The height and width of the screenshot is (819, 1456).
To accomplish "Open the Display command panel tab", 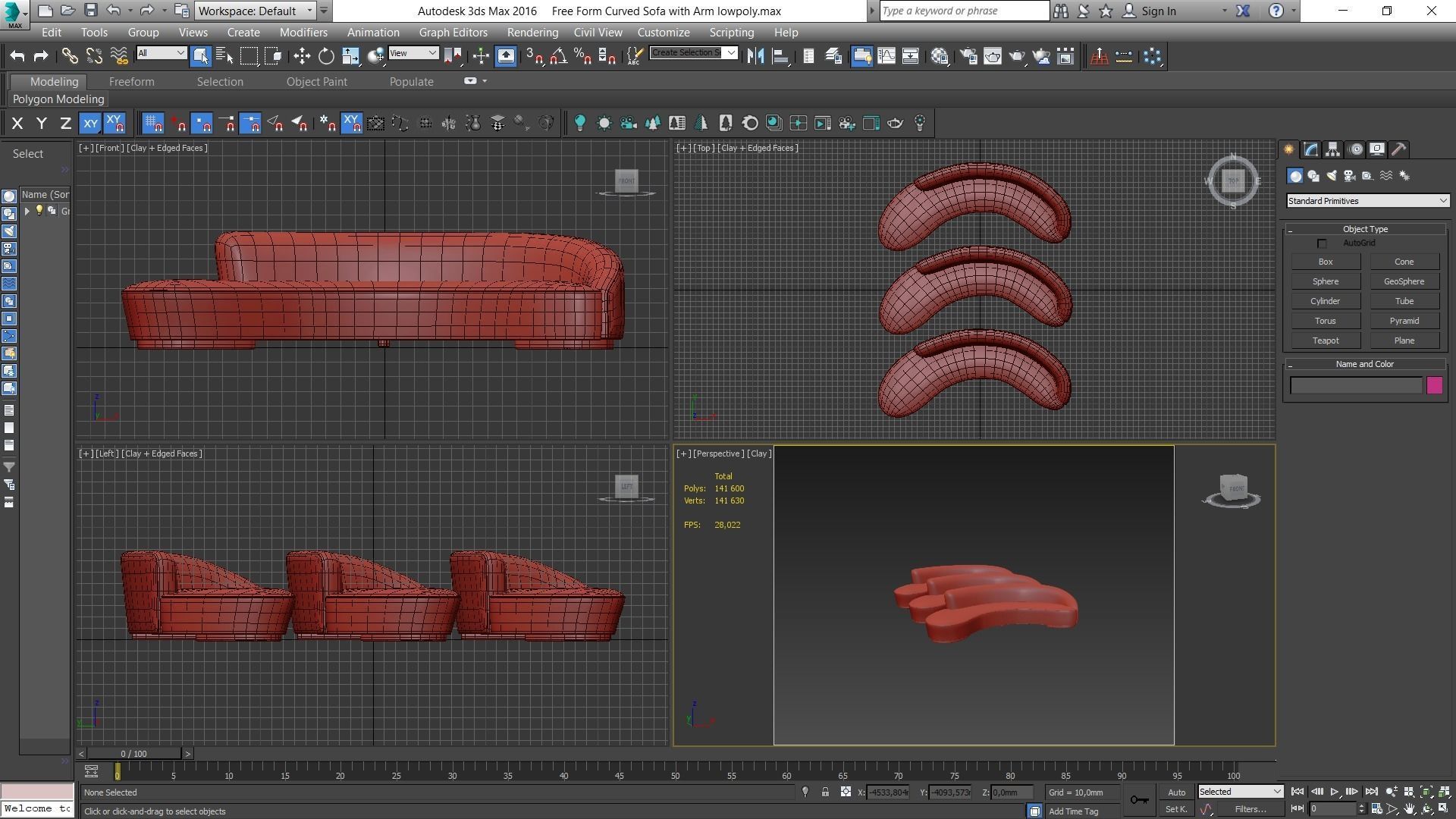I will pos(1377,149).
